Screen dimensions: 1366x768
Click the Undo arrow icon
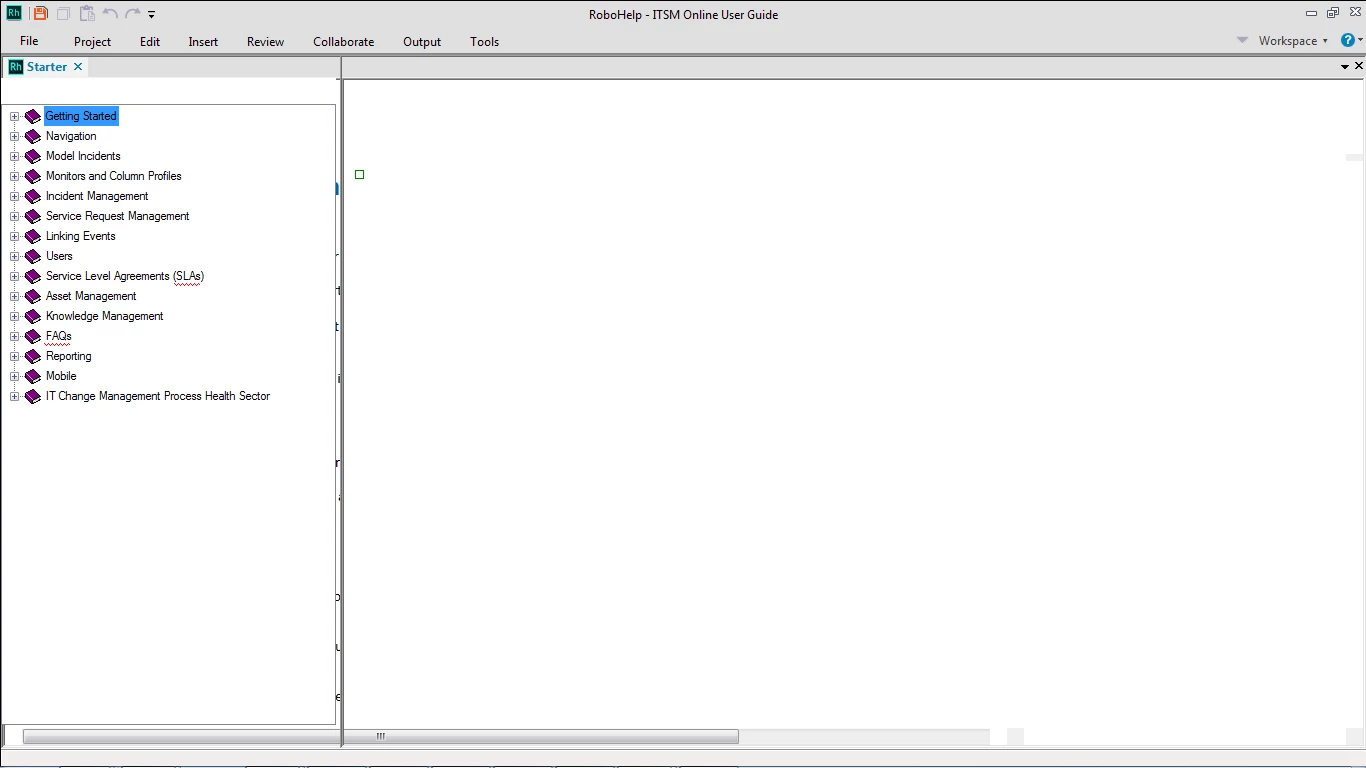click(x=110, y=14)
